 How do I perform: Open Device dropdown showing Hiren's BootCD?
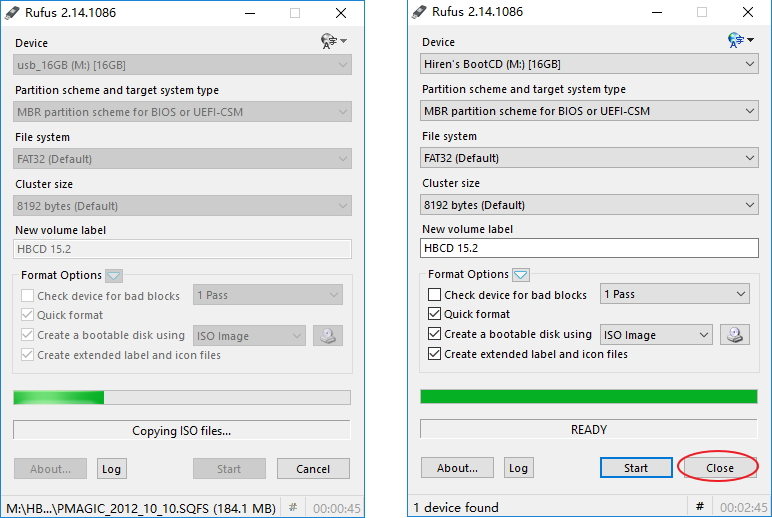click(589, 64)
